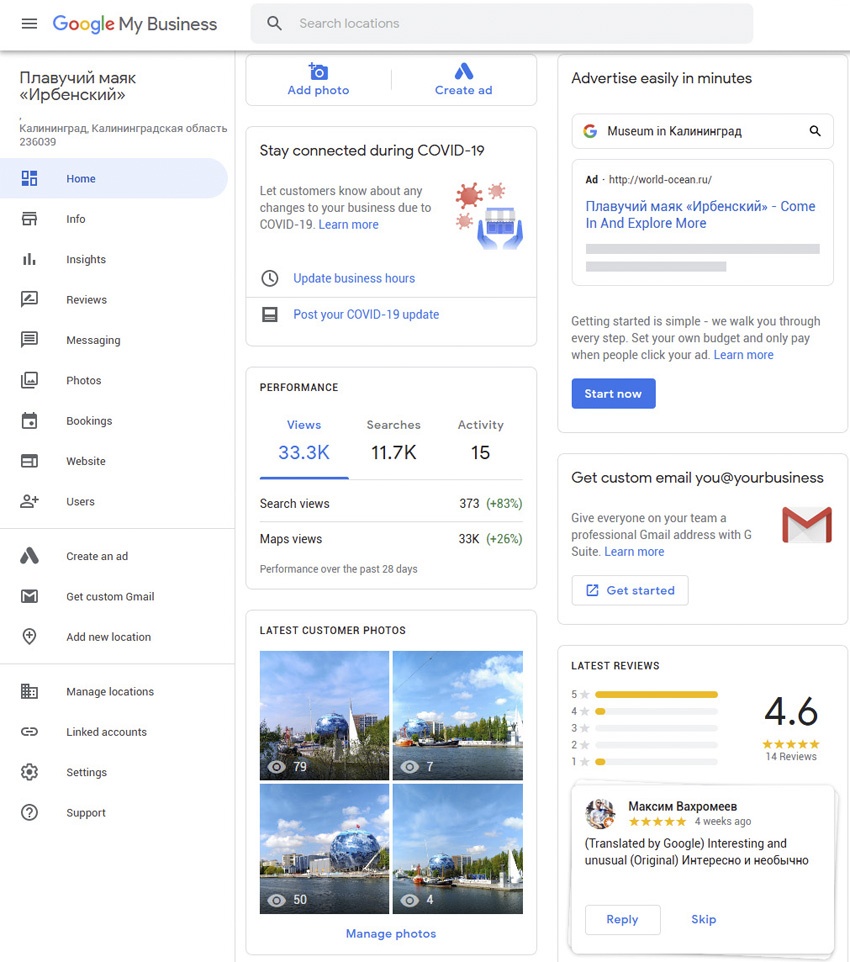Viewport: 850px width, 962px height.
Task: Click the Website icon in sidebar
Action: pyautogui.click(x=29, y=461)
